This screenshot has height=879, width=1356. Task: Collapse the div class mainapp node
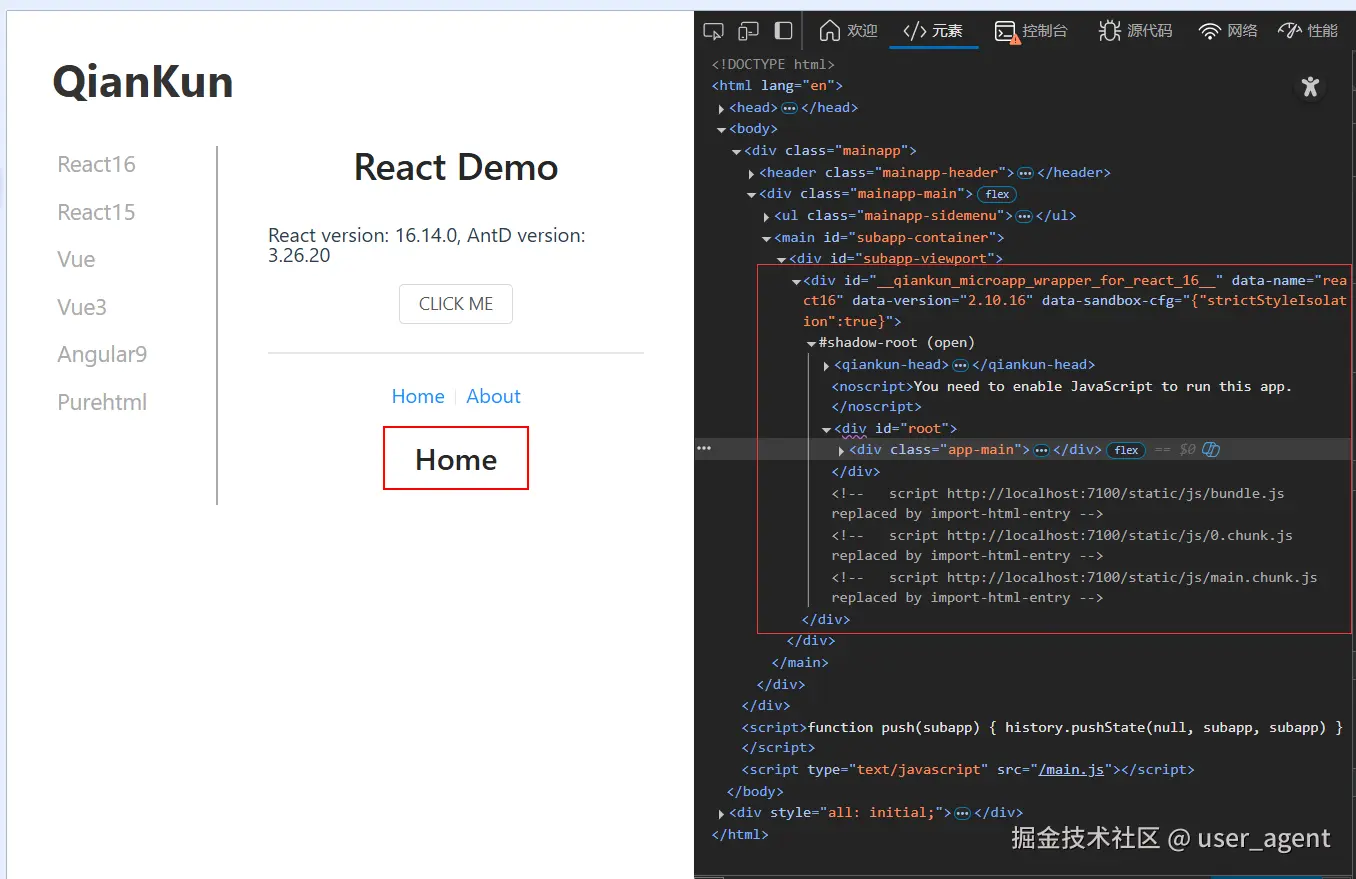(x=737, y=151)
